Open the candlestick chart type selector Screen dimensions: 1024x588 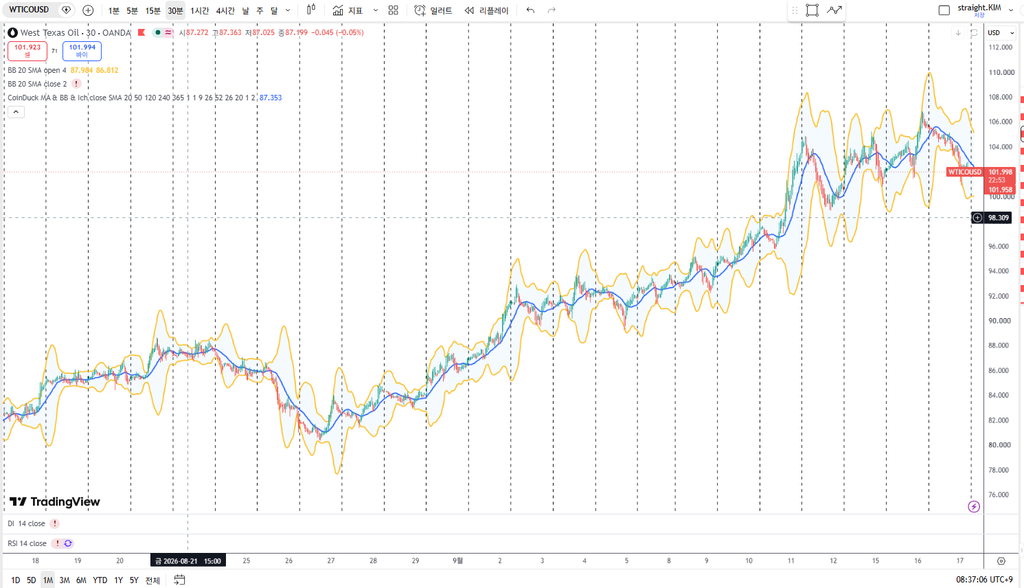[x=311, y=10]
